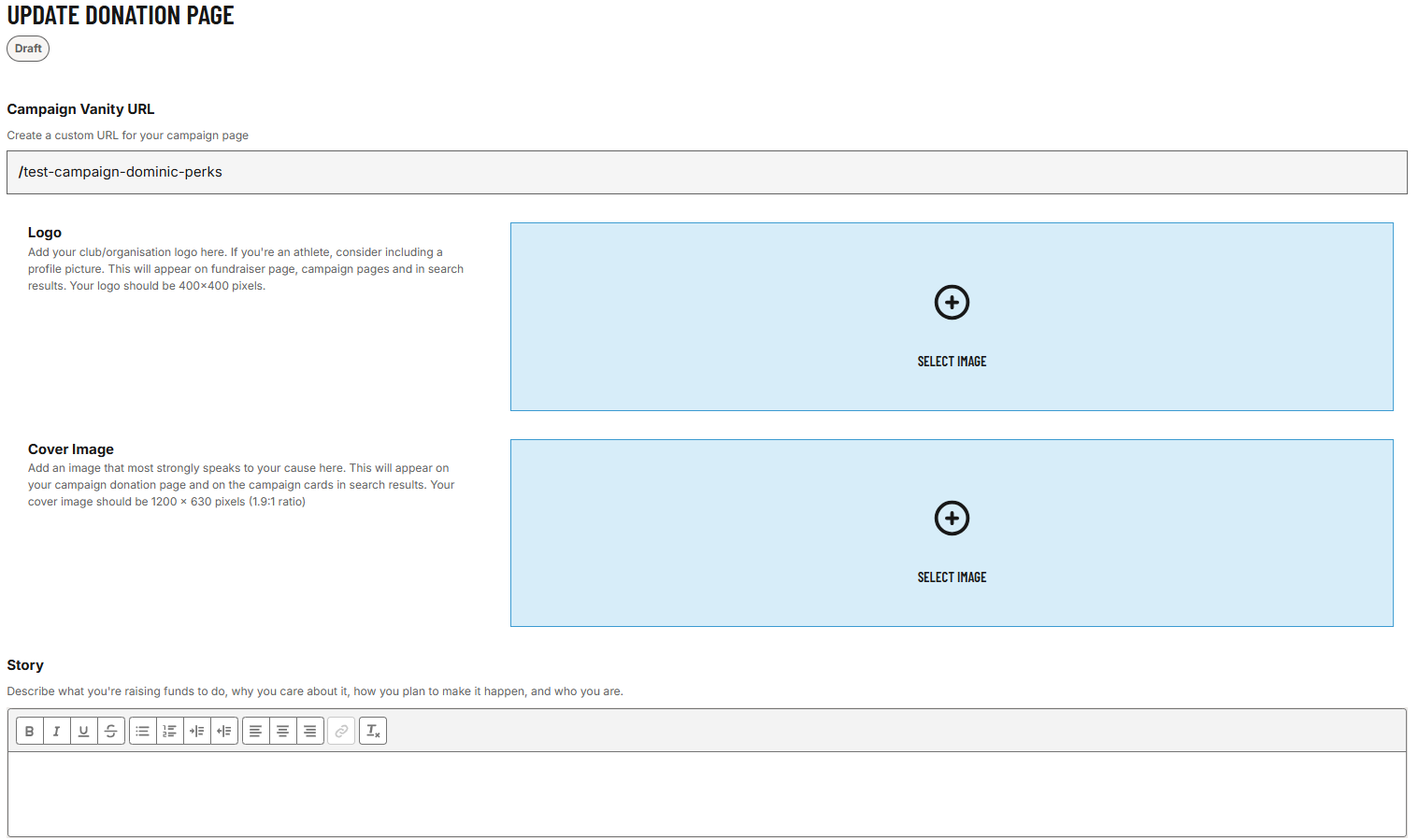Screen dimensions: 1418x840
Task: Click the Logo upload plus icon
Action: tap(952, 302)
